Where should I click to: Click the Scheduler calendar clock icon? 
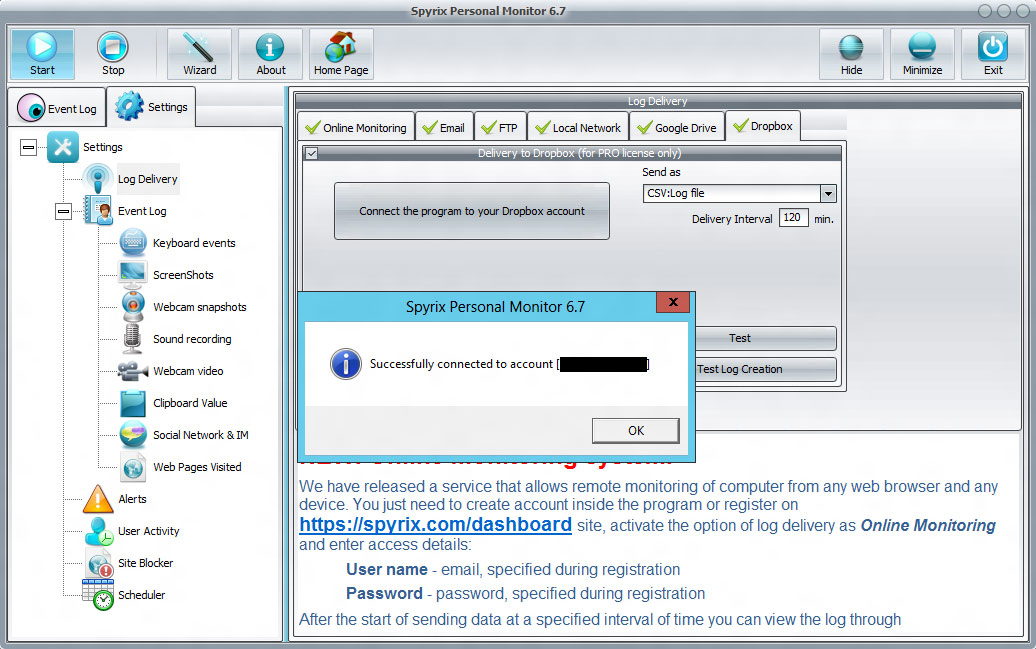(98, 595)
